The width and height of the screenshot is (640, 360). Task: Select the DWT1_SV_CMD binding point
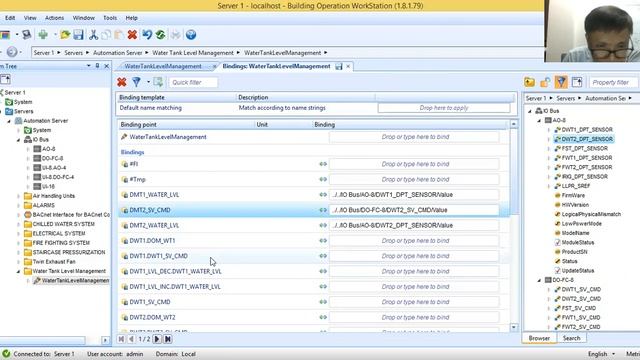tap(150, 302)
